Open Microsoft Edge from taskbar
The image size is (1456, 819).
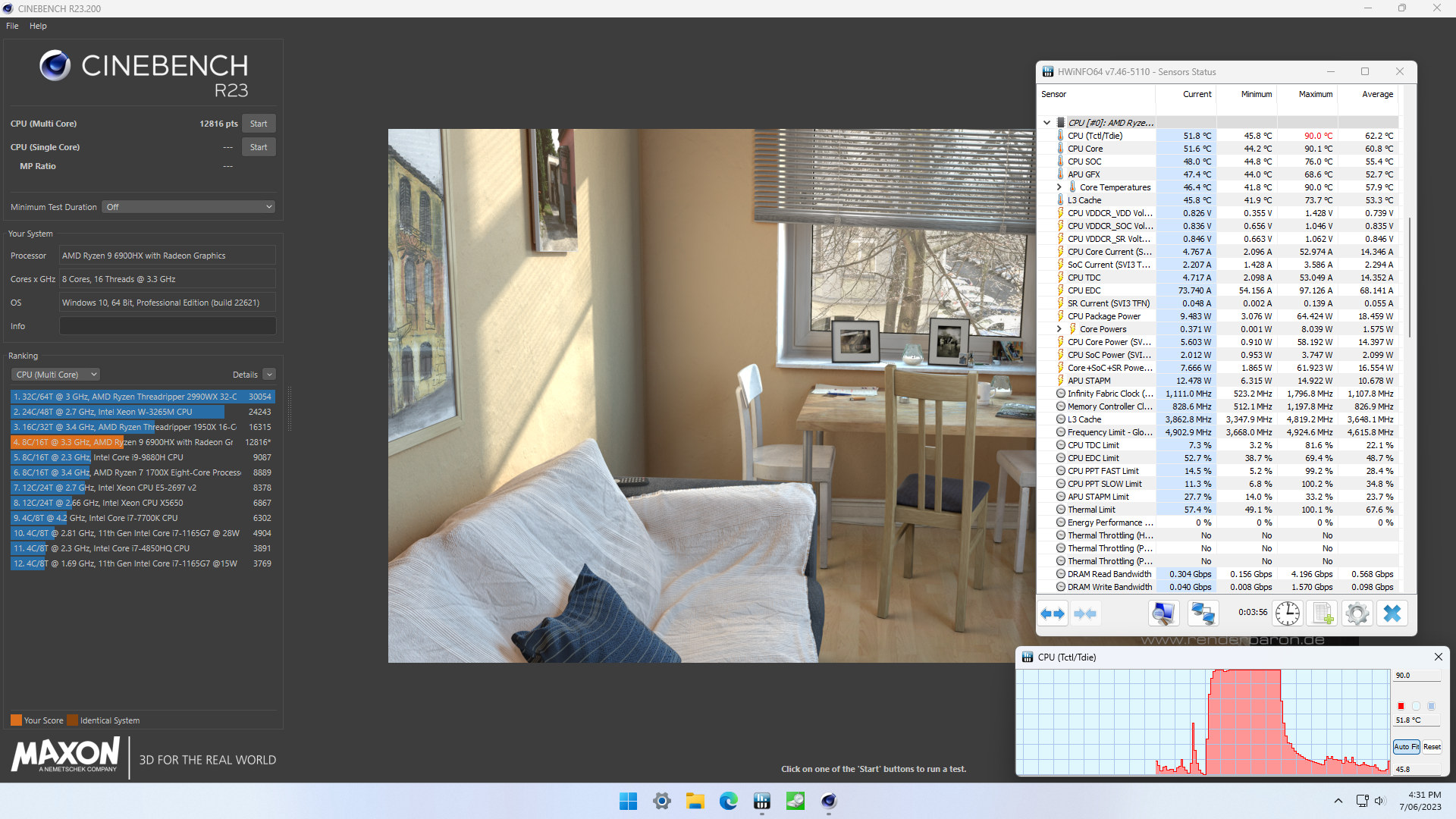[729, 801]
